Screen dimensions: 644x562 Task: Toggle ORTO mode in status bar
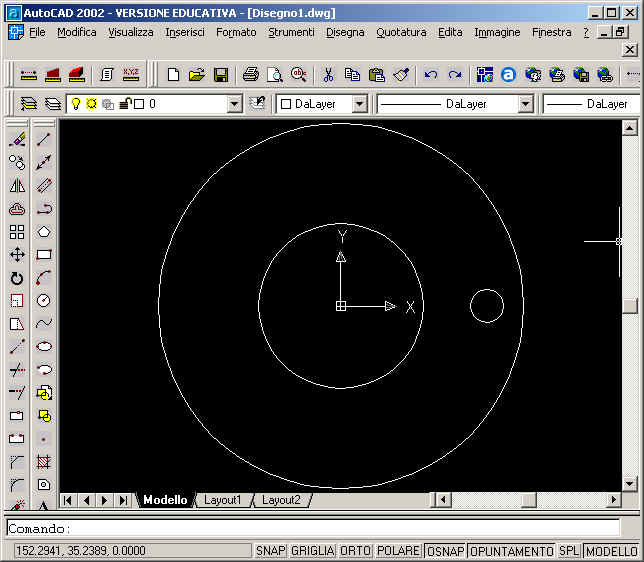(x=355, y=551)
